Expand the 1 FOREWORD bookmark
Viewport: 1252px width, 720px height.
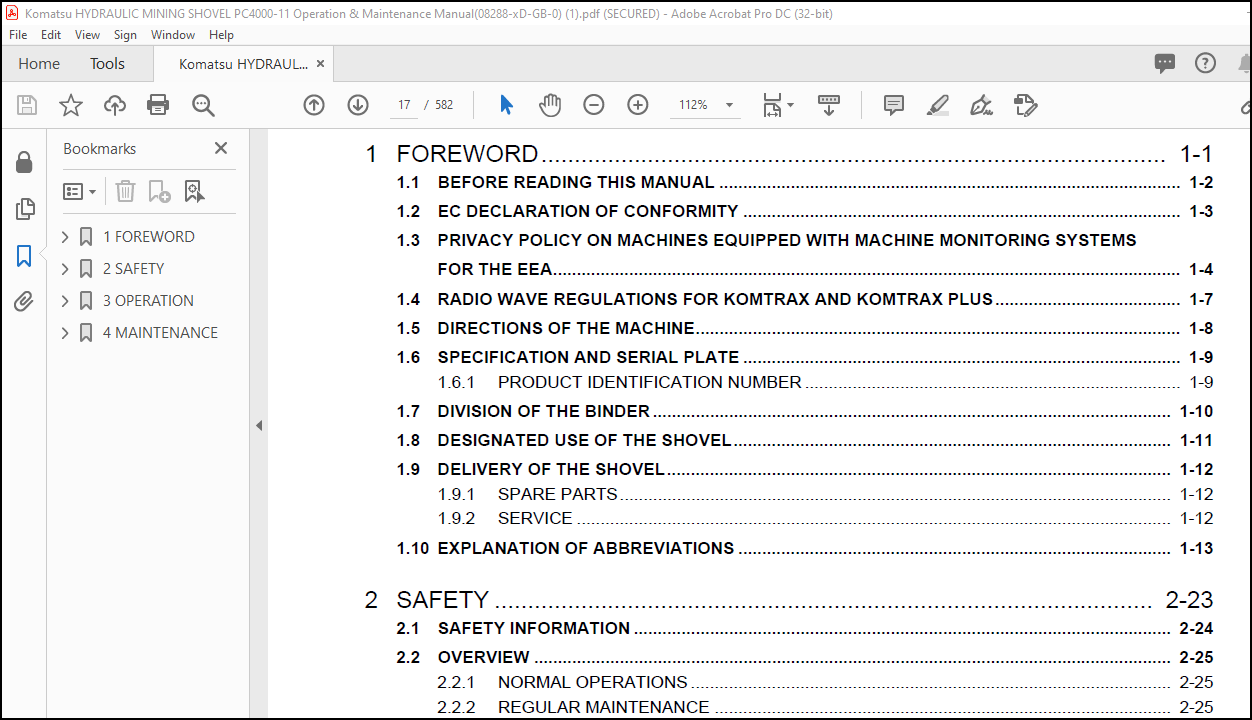click(65, 237)
